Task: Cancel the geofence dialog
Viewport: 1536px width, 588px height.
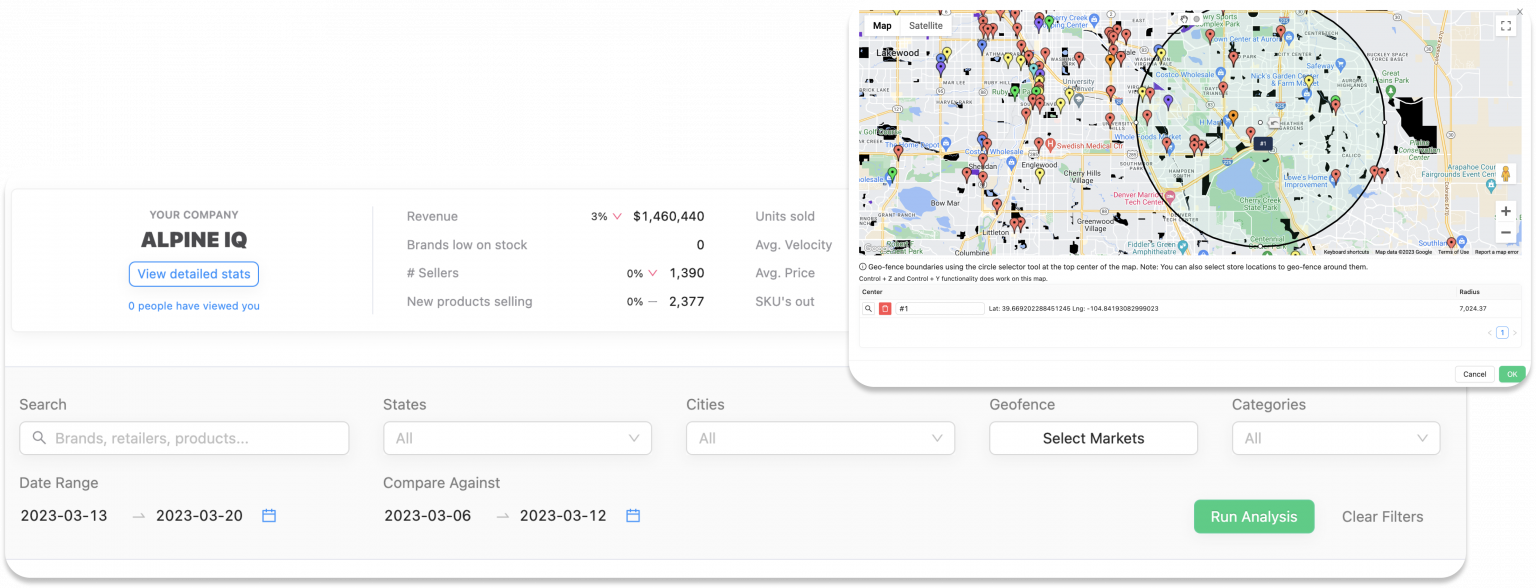Action: 1475,374
